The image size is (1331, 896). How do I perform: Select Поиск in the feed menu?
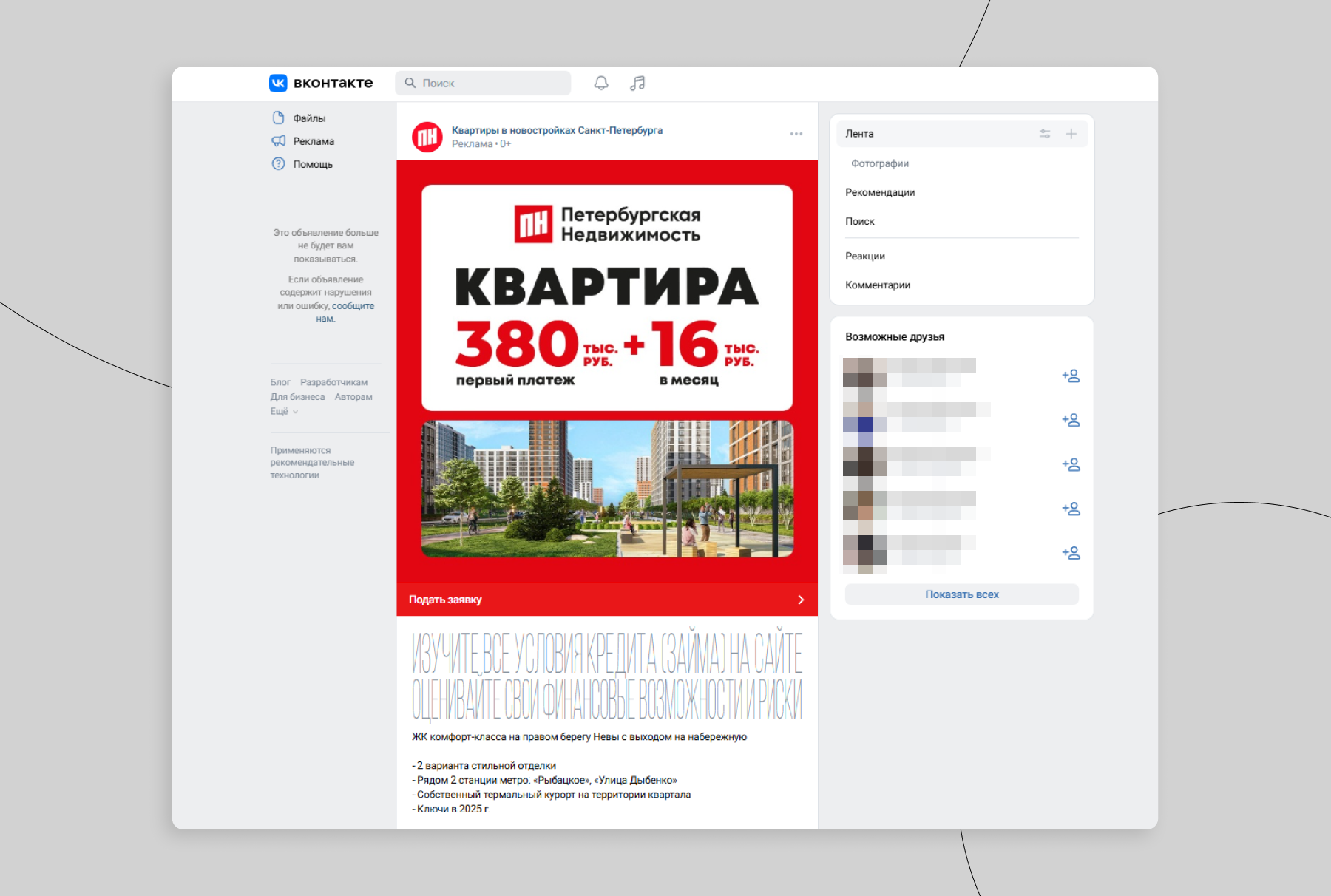[x=859, y=221]
